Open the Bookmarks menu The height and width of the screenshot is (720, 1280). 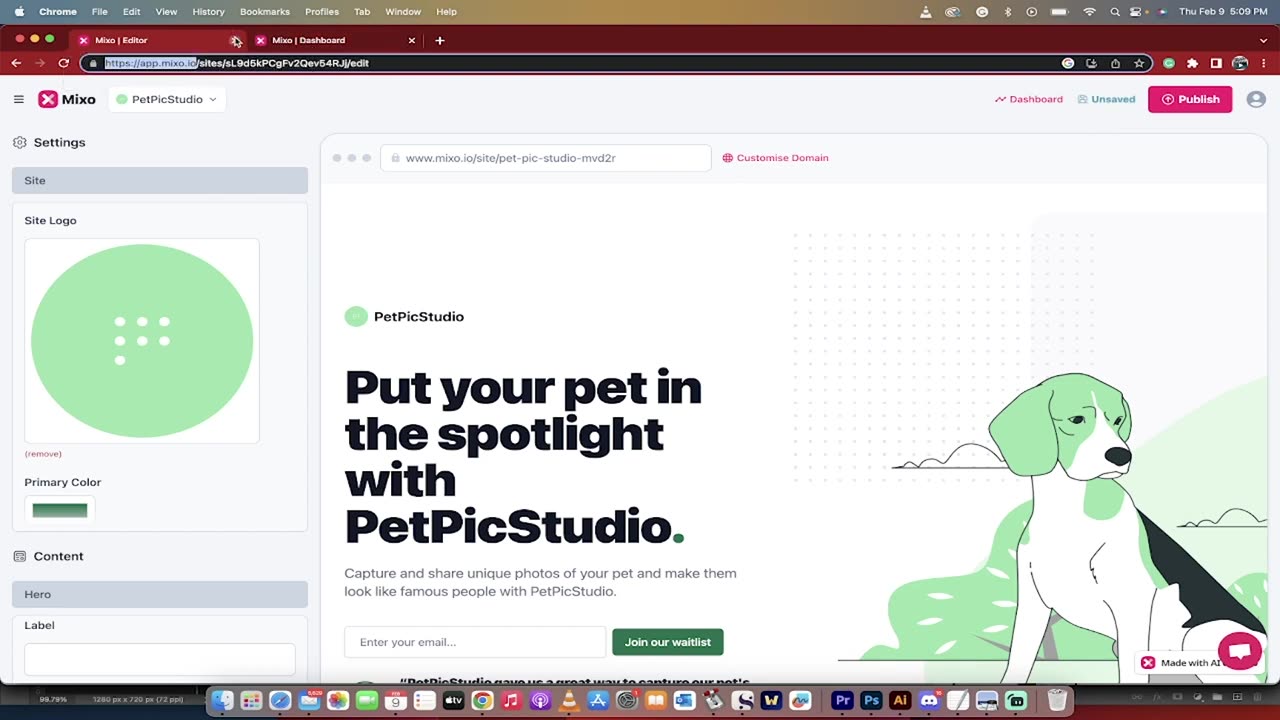click(265, 12)
